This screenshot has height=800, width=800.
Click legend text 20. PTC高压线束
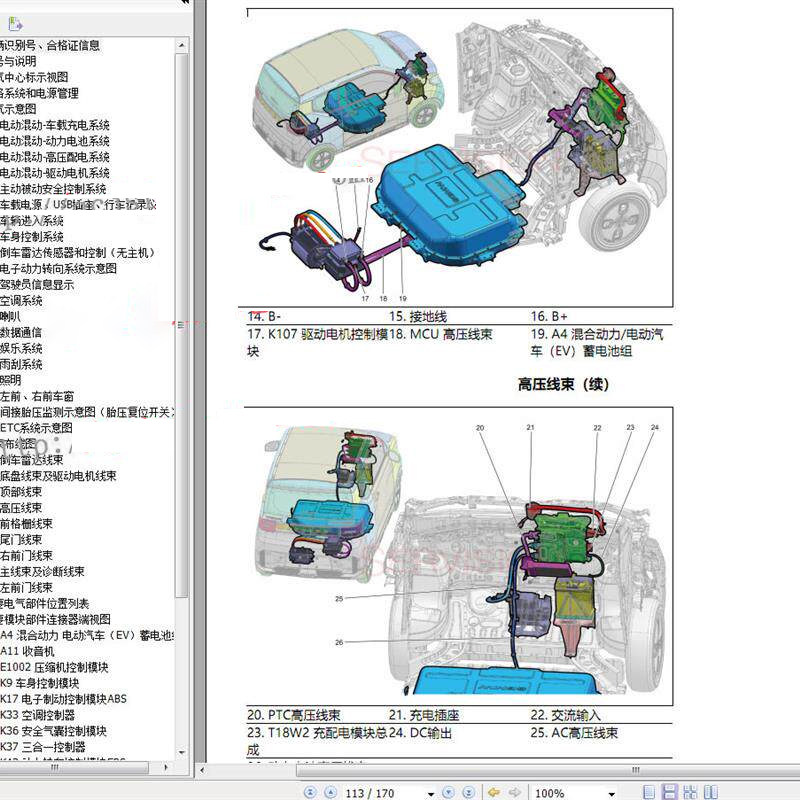click(293, 715)
